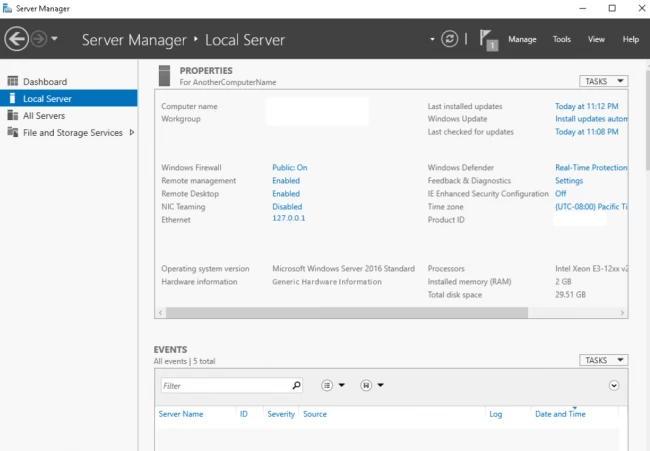Open last installed updates Today at 11:12 PM
650x451 pixels.
point(587,106)
